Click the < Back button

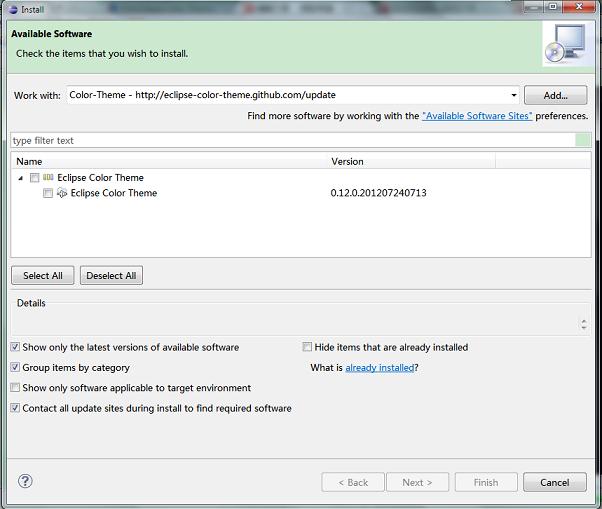(353, 482)
